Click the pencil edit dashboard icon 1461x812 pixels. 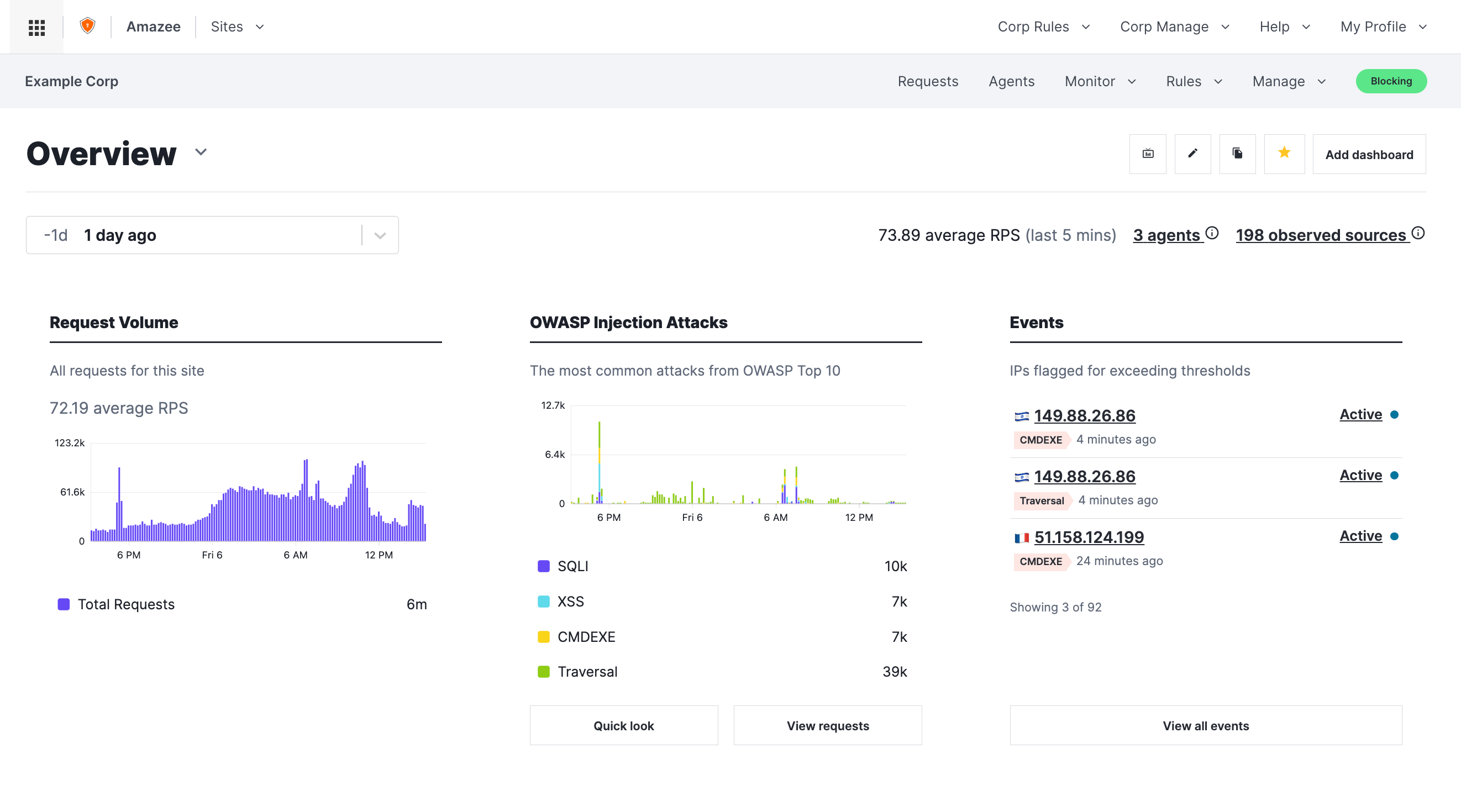point(1192,154)
